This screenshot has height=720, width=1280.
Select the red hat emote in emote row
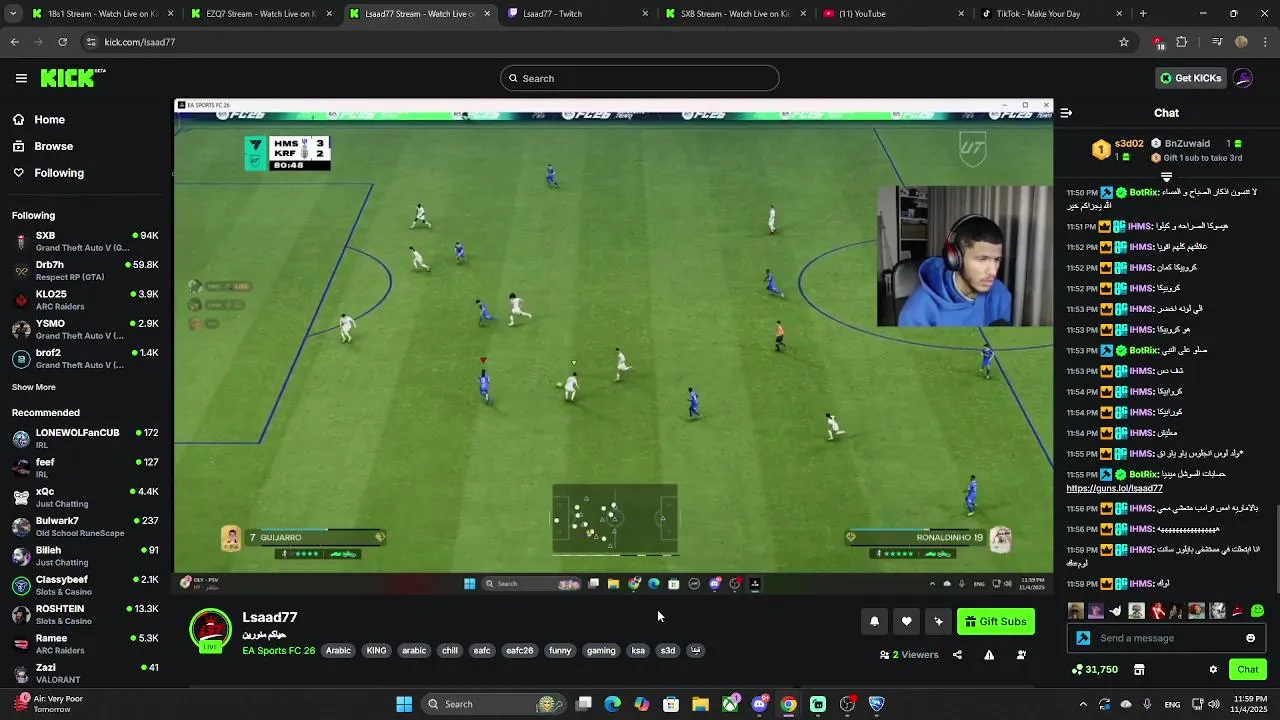click(1237, 611)
